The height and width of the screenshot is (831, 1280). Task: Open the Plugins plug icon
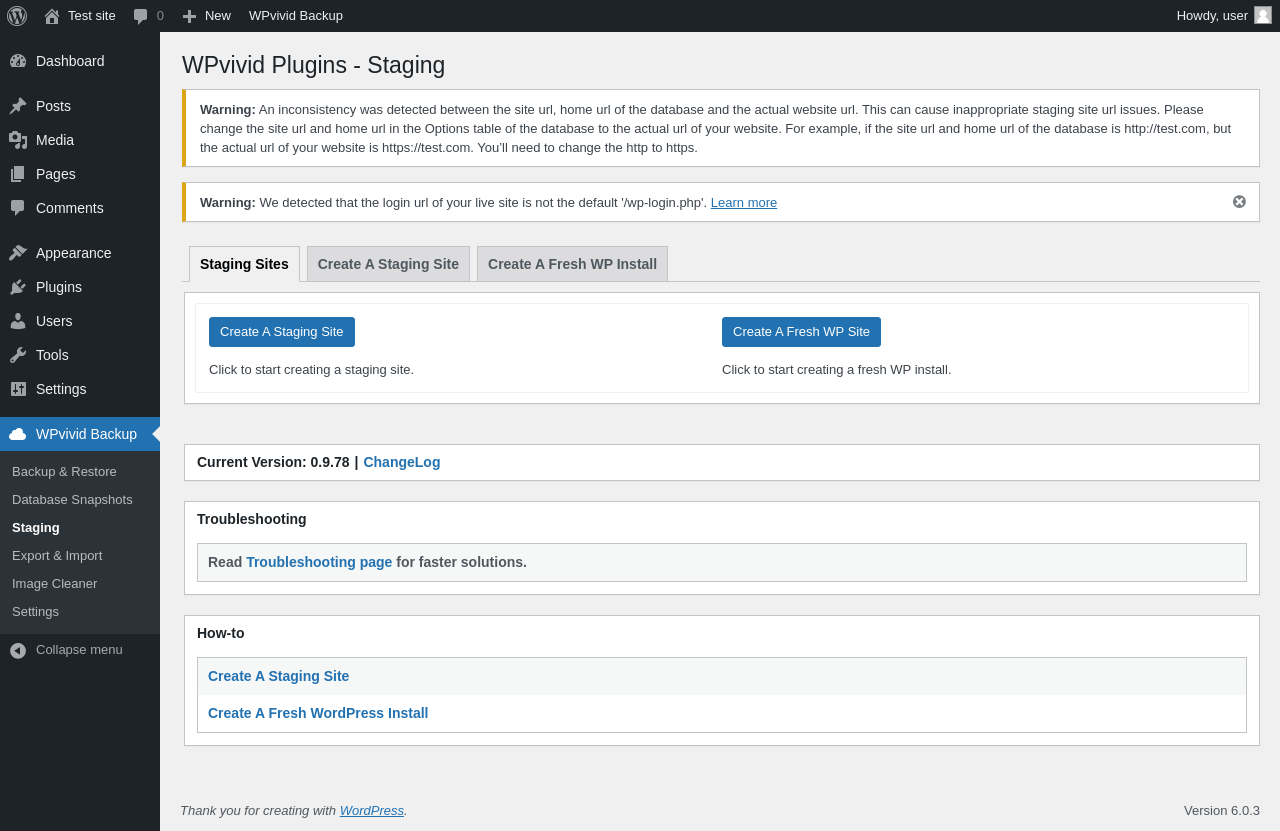point(18,287)
